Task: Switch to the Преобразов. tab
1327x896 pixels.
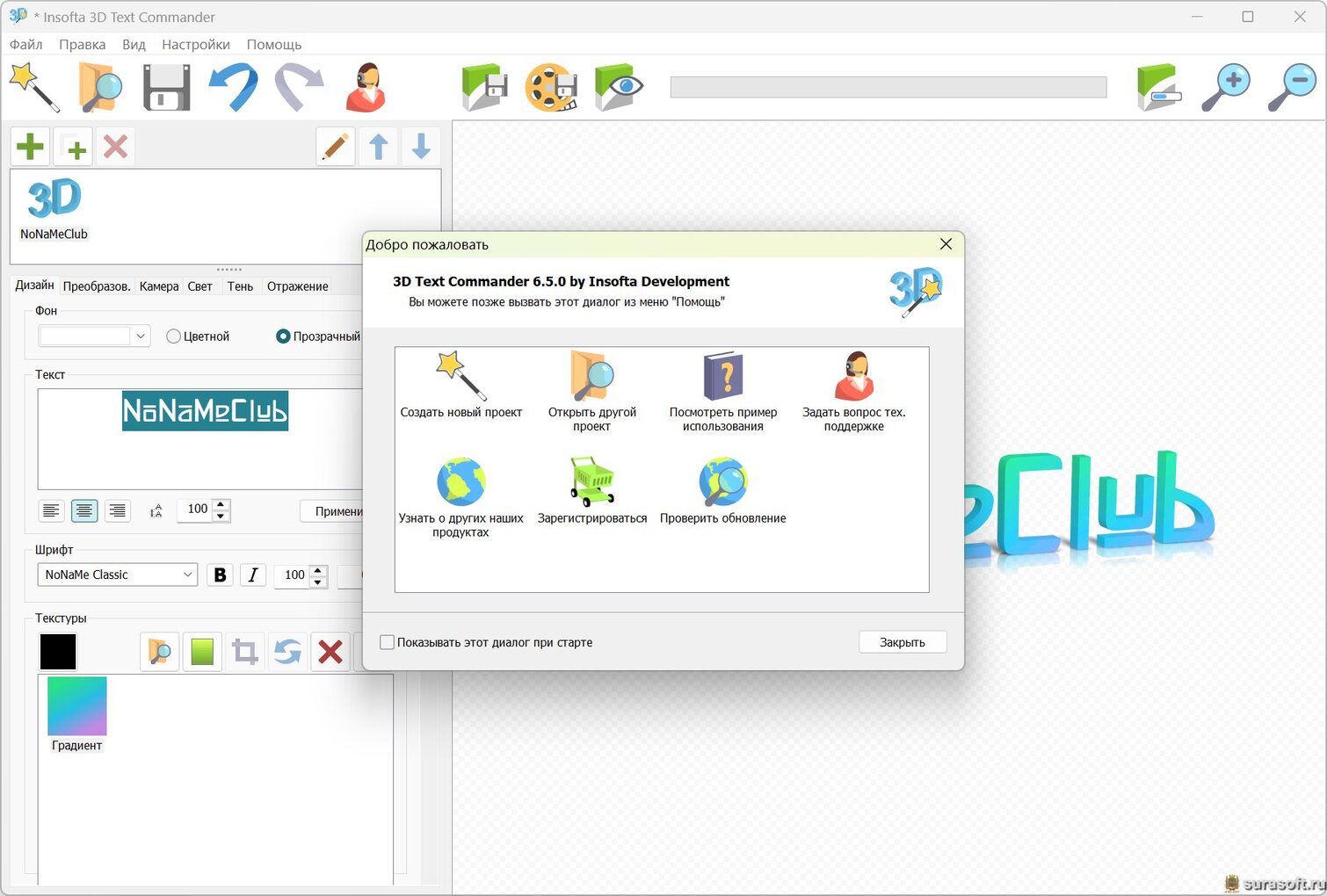Action: (x=97, y=286)
